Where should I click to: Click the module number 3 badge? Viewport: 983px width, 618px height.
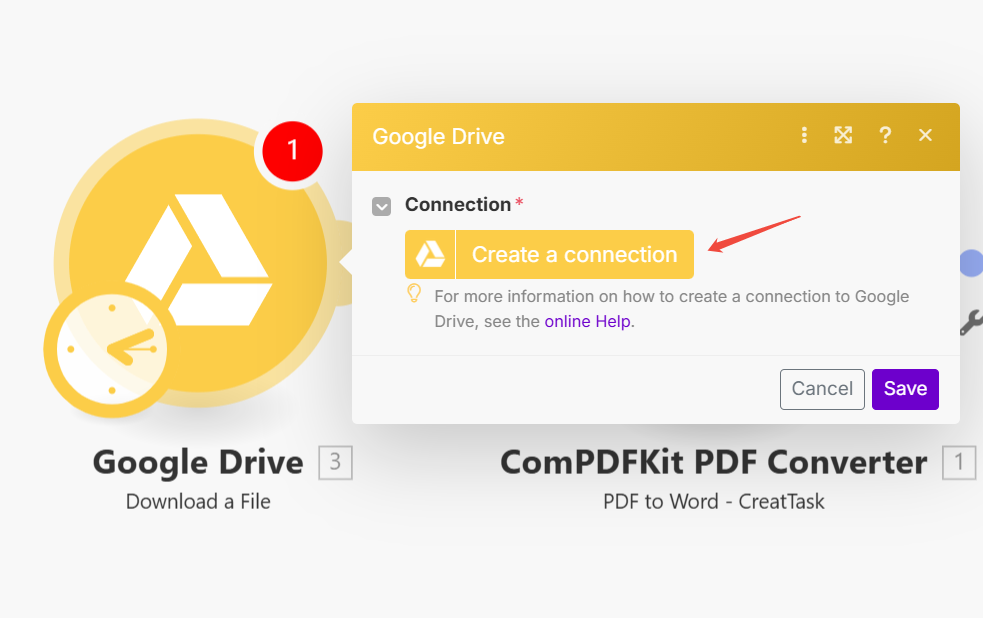[x=335, y=463]
